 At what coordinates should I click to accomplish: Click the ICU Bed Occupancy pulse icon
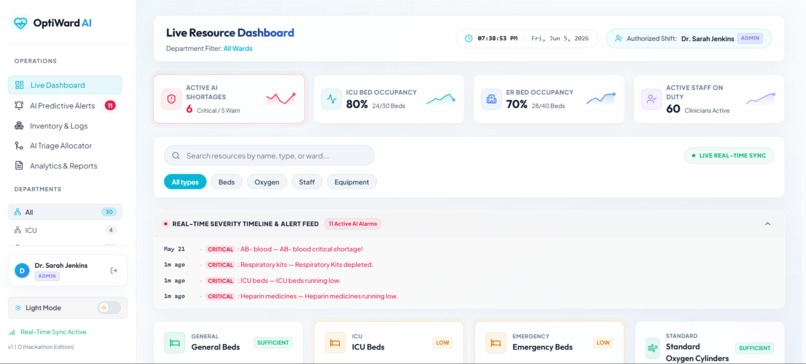click(332, 99)
